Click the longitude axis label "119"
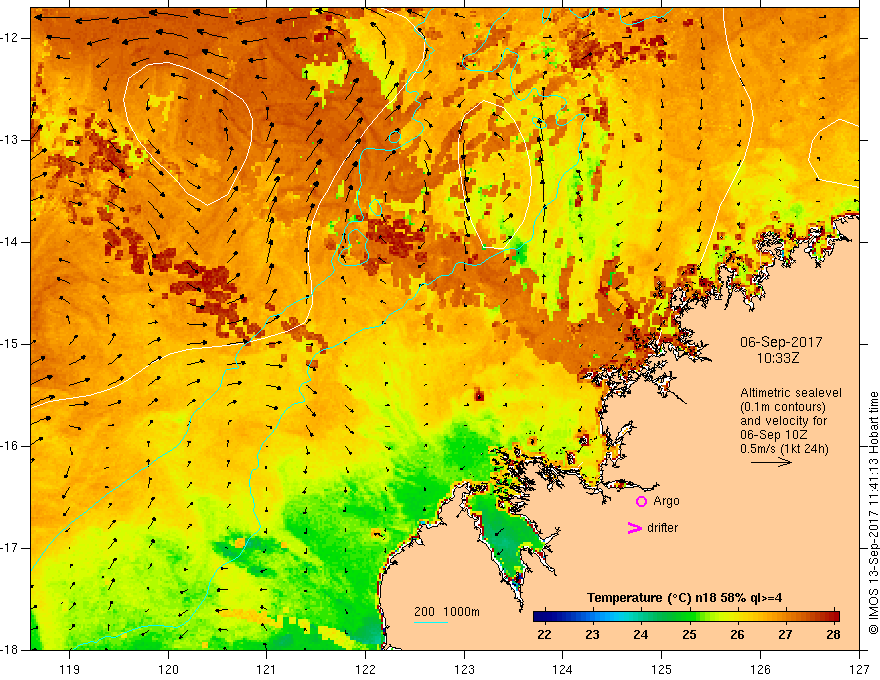The width and height of the screenshot is (880, 680). coord(70,669)
